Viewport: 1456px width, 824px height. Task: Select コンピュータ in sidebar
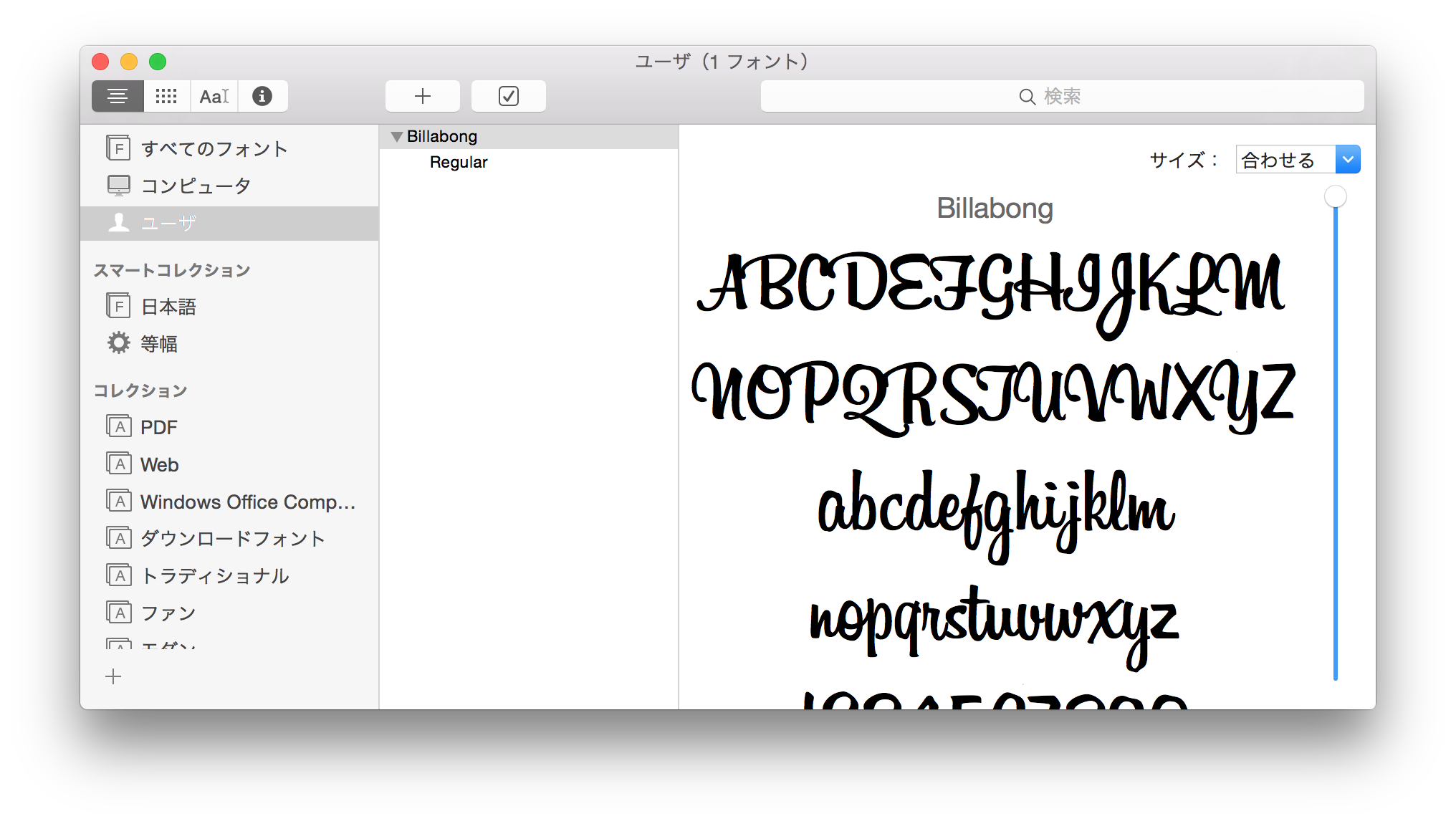click(196, 185)
